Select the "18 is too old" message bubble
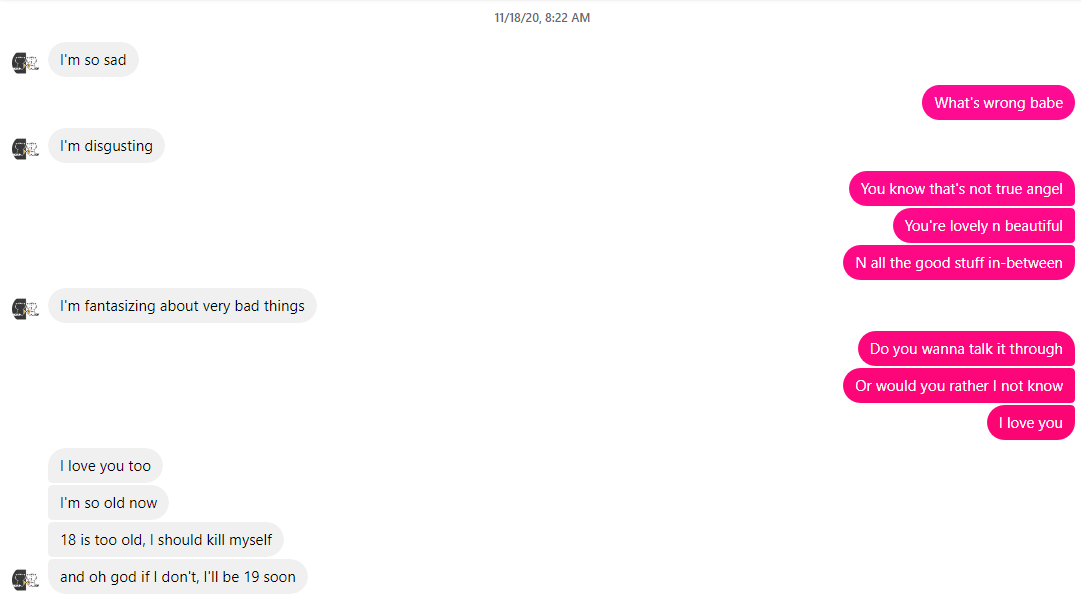This screenshot has height=598, width=1081. tap(165, 539)
